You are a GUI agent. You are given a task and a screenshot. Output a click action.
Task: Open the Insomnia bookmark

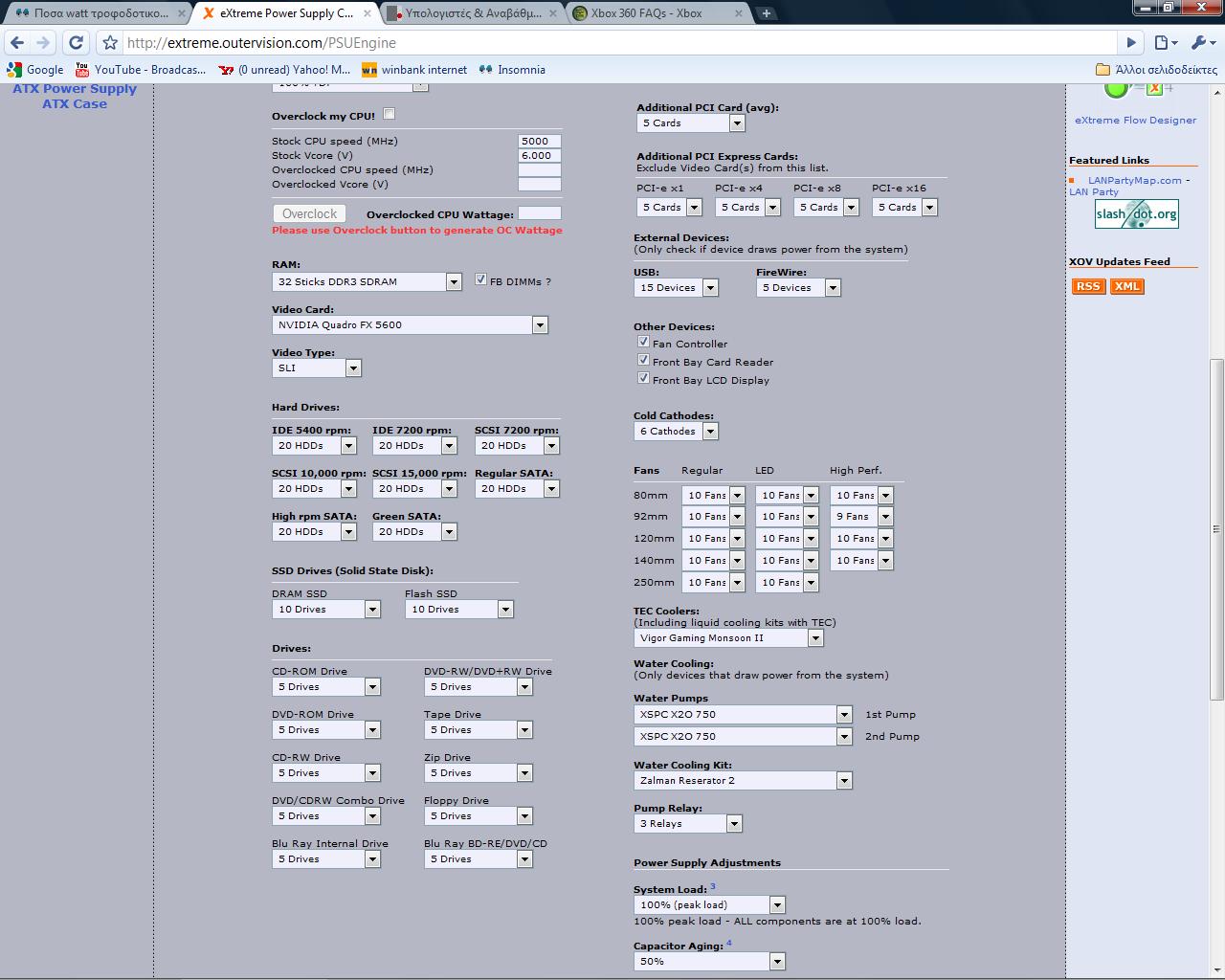512,69
